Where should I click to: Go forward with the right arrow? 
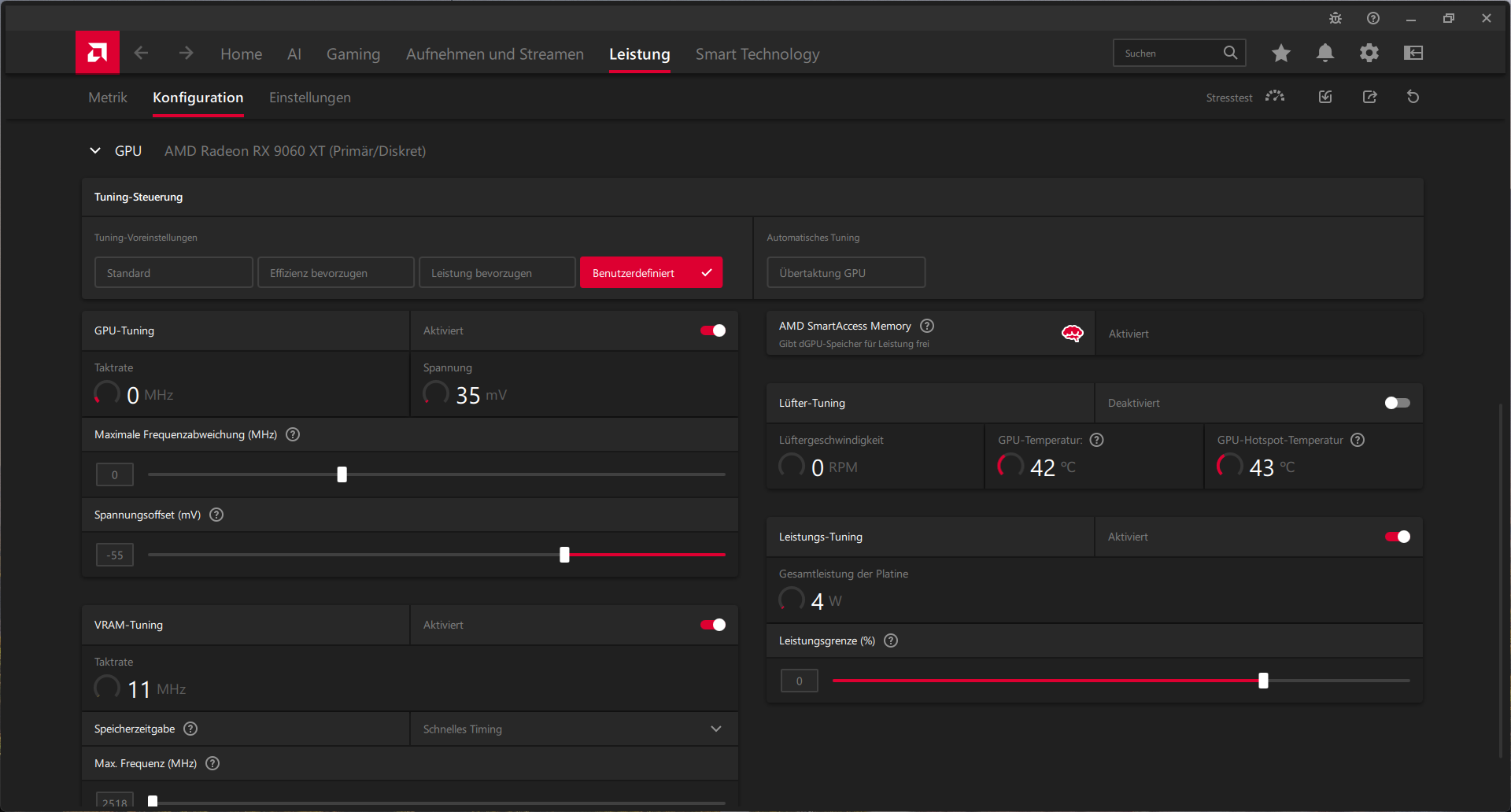[186, 53]
